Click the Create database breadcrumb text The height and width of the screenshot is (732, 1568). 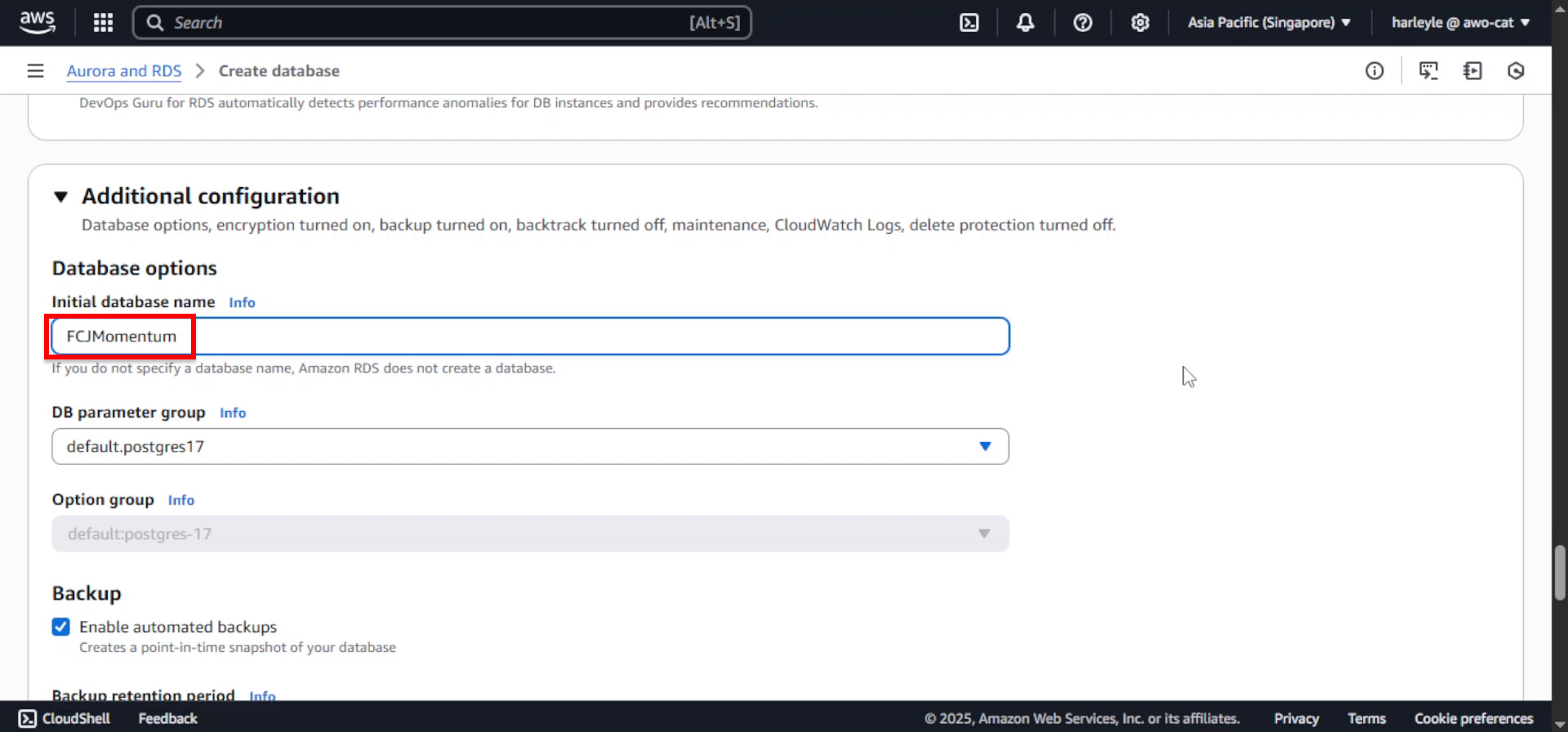(278, 71)
